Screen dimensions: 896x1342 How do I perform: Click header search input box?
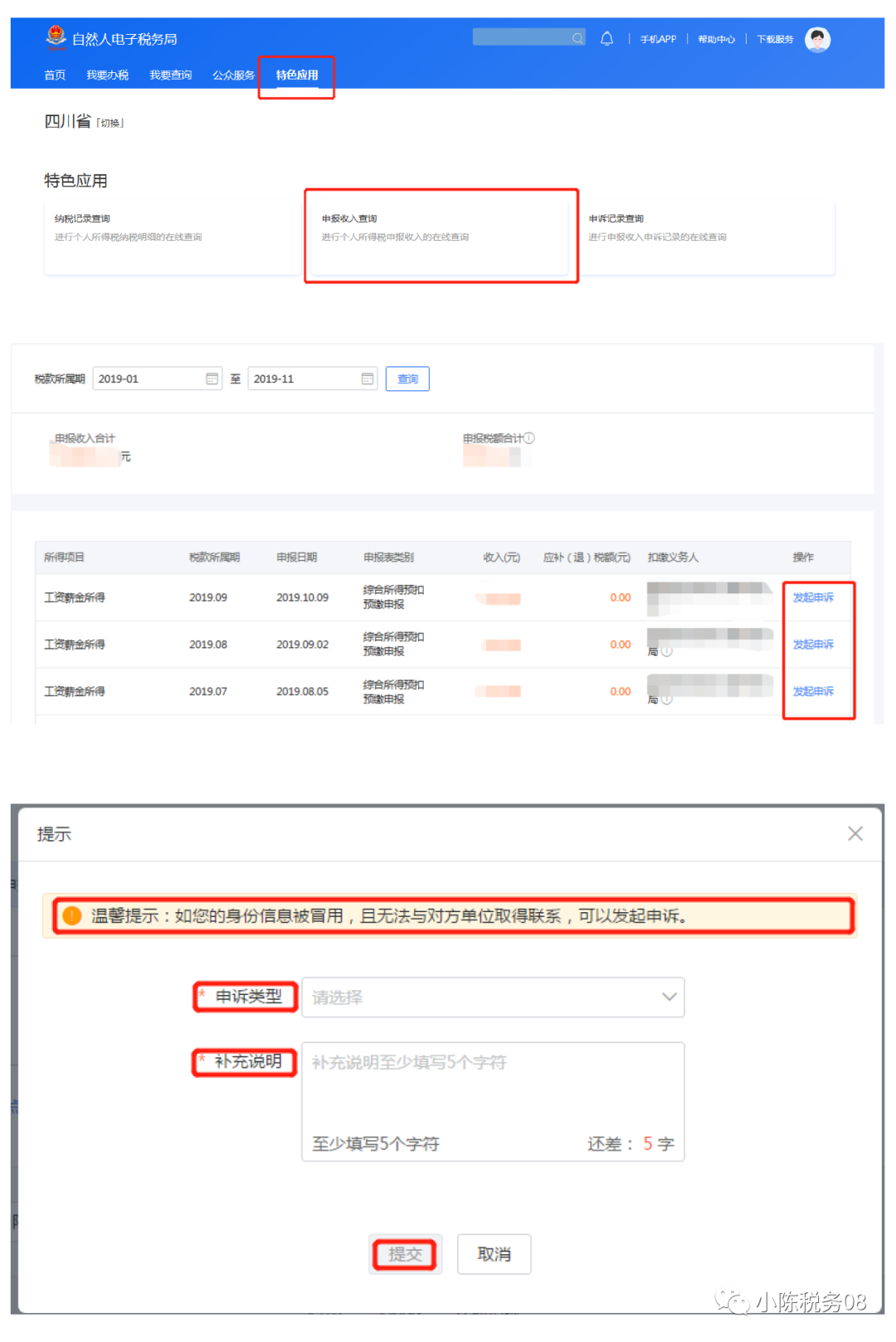528,37
